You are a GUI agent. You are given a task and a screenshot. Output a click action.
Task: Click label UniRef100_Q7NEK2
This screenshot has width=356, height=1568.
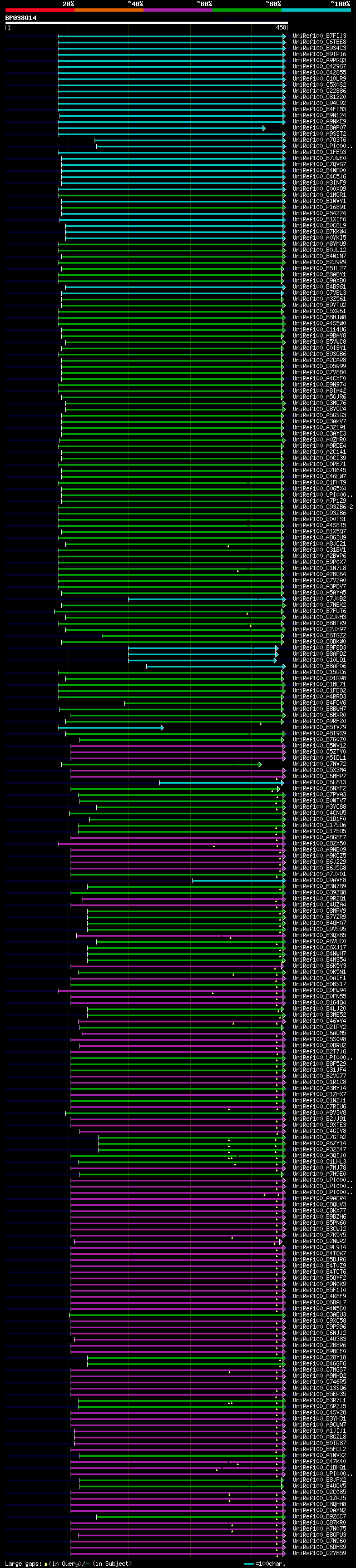pyautogui.click(x=319, y=605)
